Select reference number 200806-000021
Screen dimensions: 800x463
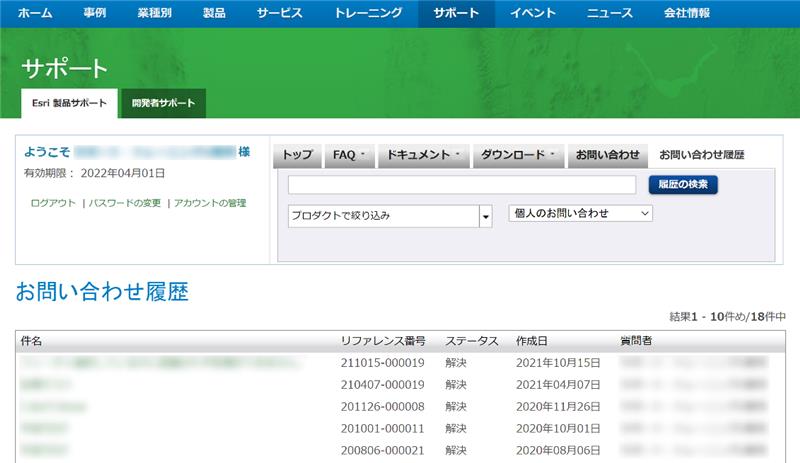(383, 451)
